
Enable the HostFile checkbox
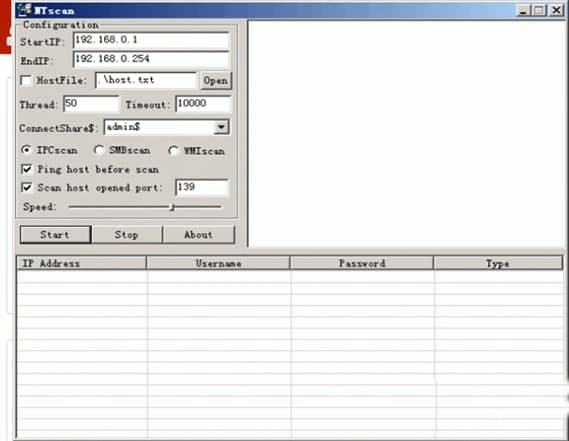(26, 80)
